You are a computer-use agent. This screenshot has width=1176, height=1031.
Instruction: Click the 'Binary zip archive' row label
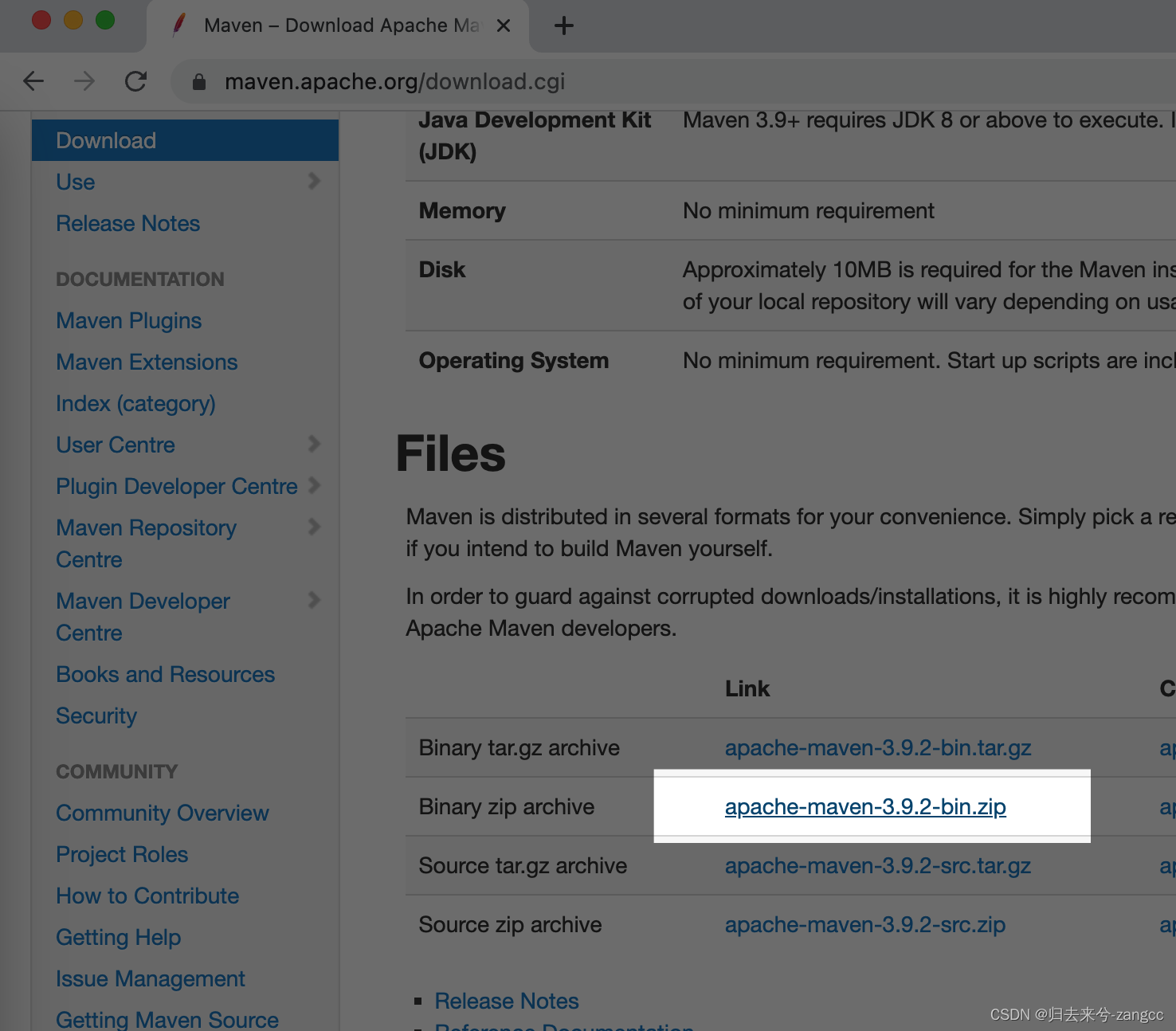tap(507, 806)
